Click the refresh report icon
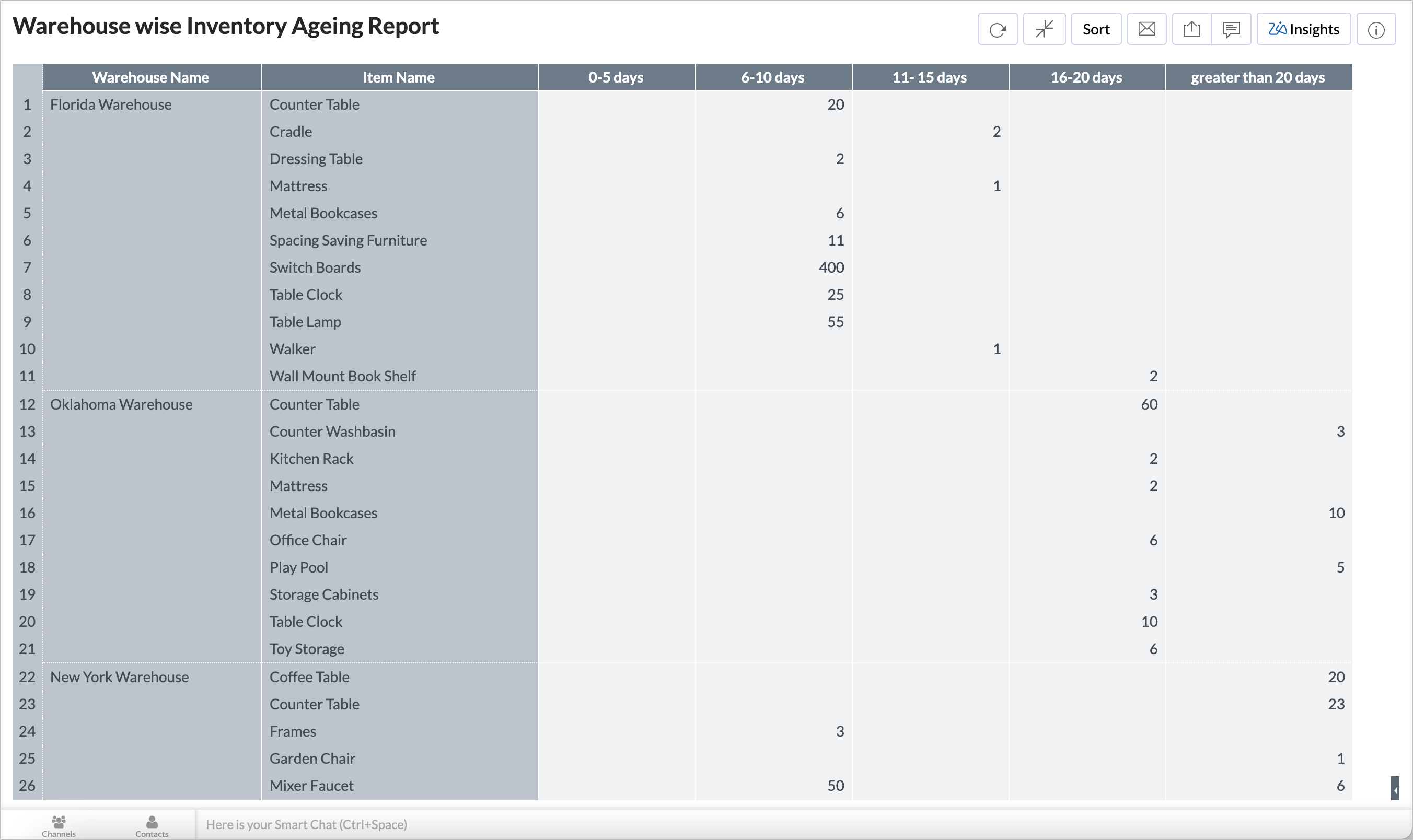 pyautogui.click(x=997, y=29)
